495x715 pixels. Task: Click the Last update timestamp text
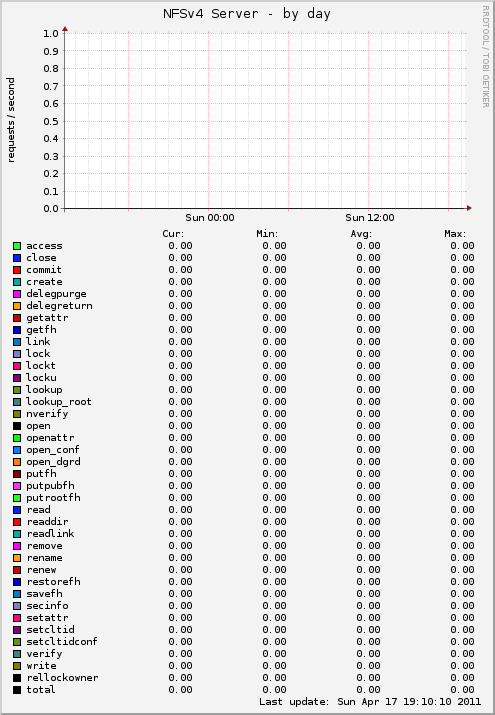tap(370, 702)
